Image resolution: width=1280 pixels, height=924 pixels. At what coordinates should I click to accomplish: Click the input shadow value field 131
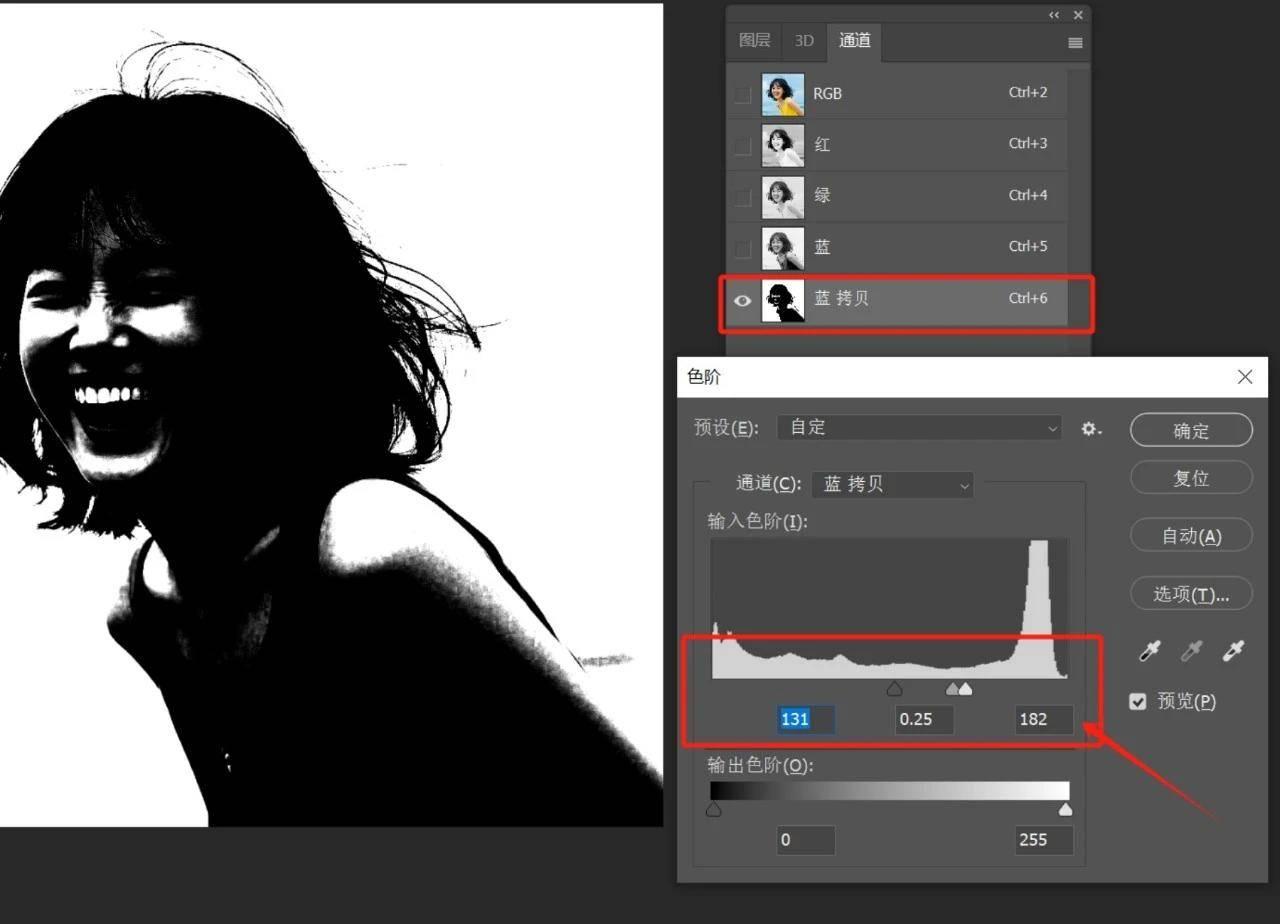(x=805, y=720)
